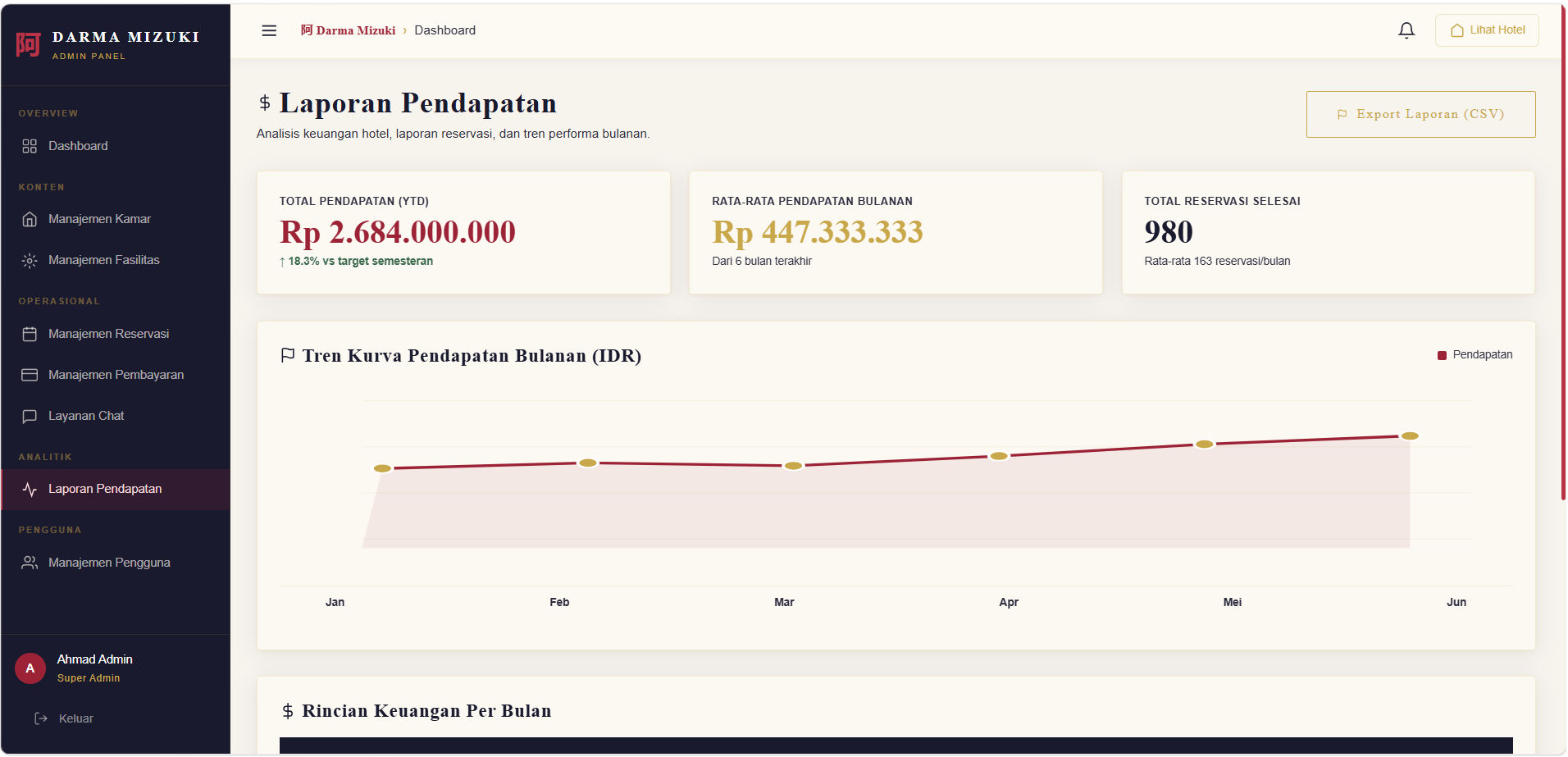Click the Ahmad Admin avatar circle

(x=30, y=668)
